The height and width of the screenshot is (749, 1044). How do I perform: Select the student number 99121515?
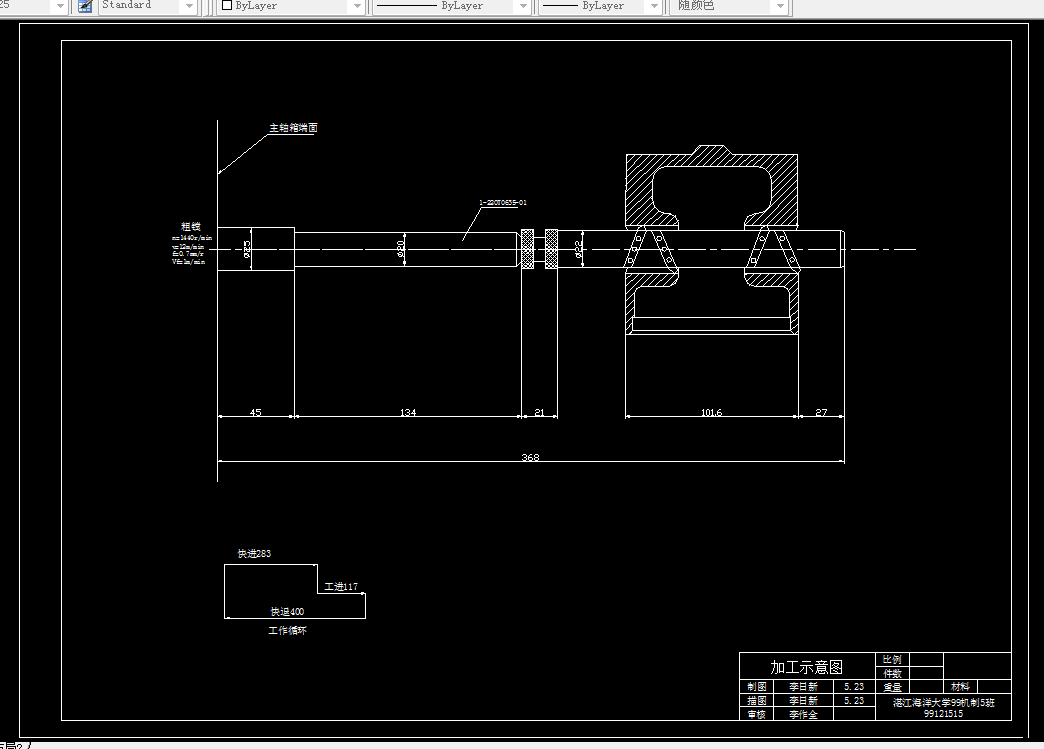point(943,713)
